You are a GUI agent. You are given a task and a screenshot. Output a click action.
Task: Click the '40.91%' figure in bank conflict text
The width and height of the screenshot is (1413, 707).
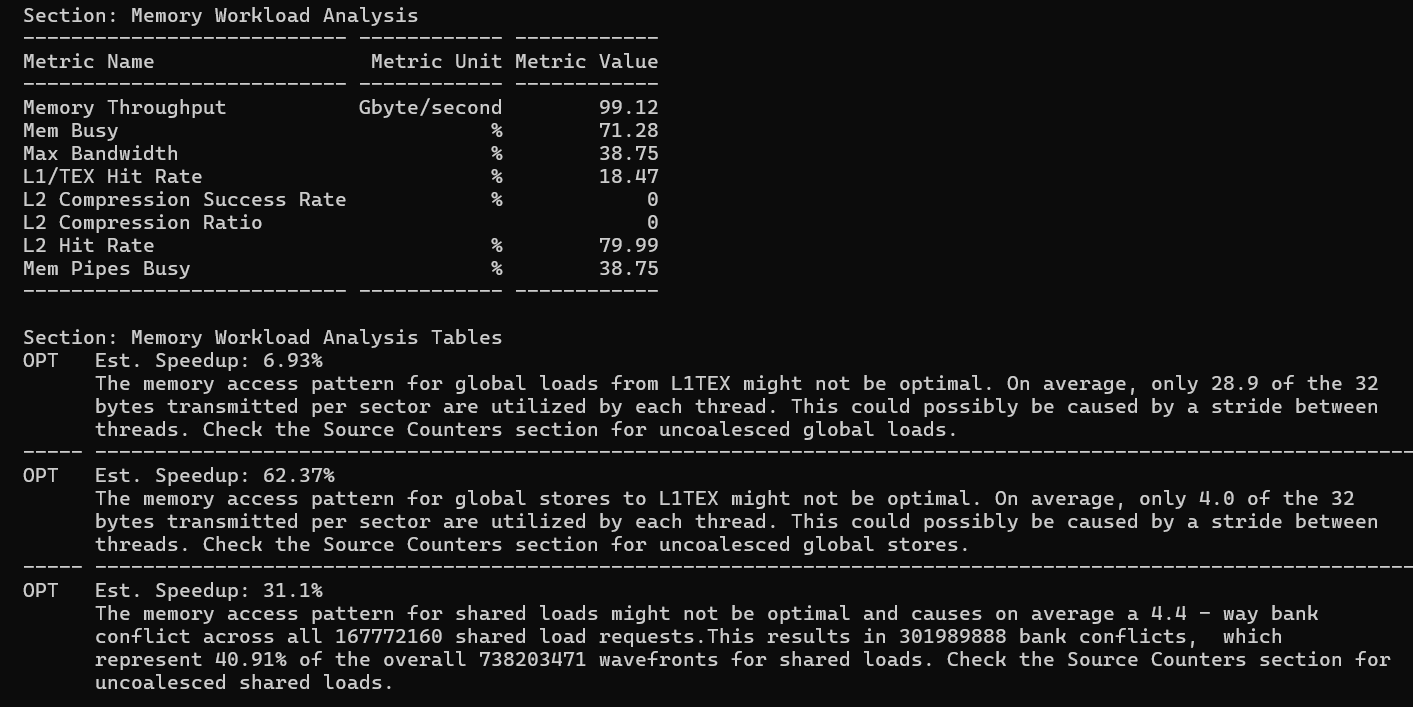[x=251, y=660]
